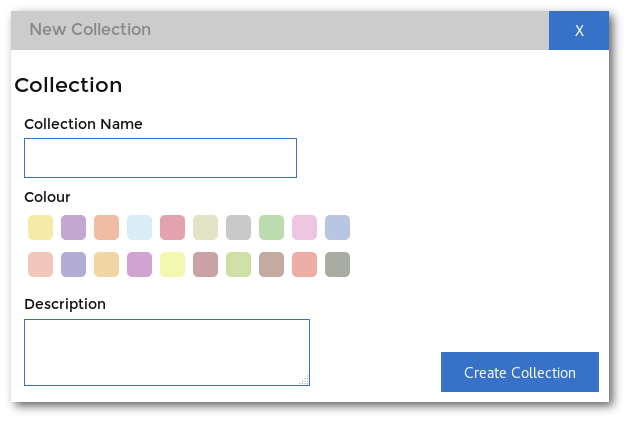628x421 pixels.
Task: Click the description box resize grip corner
Action: 304,380
